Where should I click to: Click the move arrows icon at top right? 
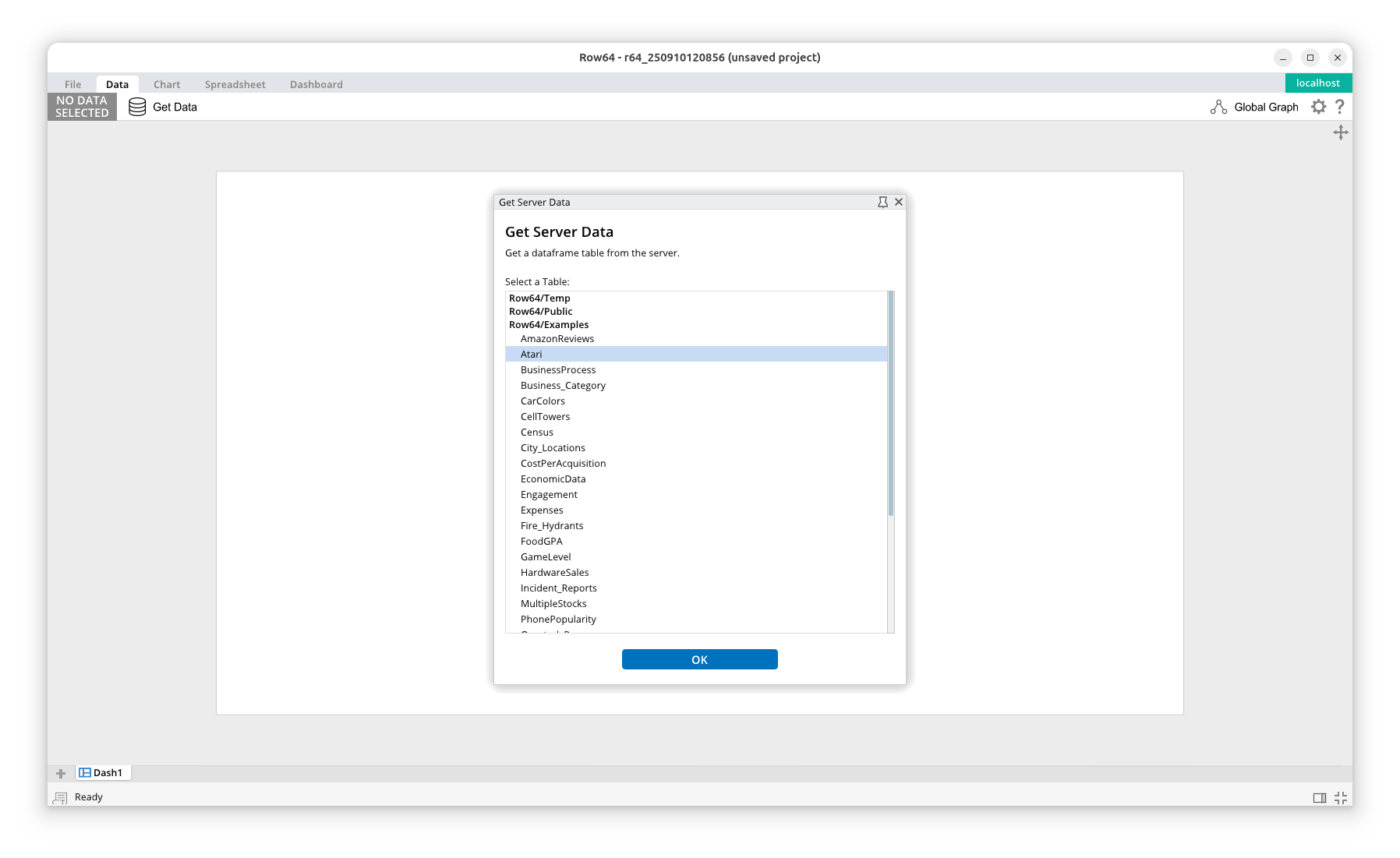point(1340,132)
